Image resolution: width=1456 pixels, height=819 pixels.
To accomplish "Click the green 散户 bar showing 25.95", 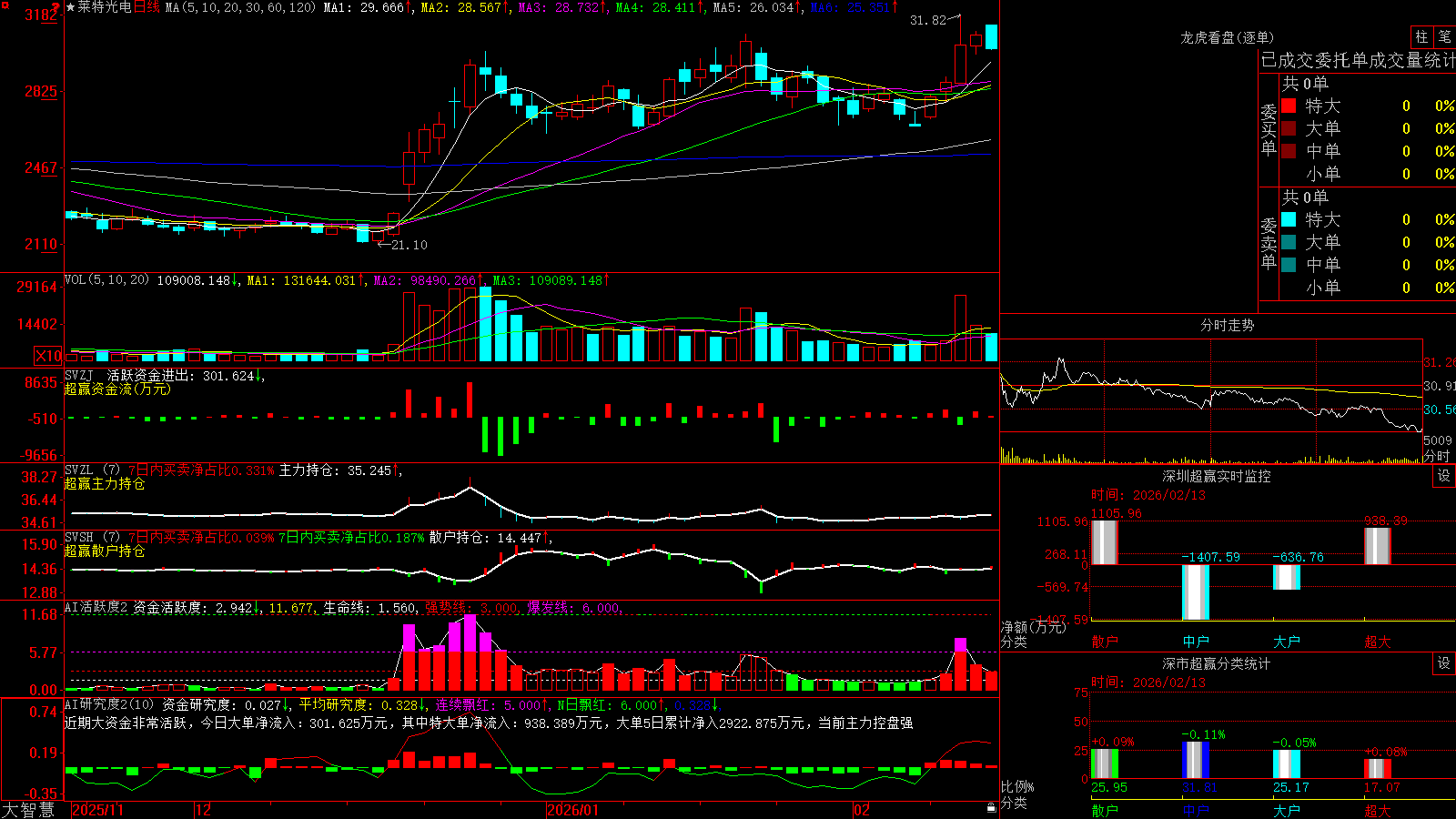I will 1105,764.
